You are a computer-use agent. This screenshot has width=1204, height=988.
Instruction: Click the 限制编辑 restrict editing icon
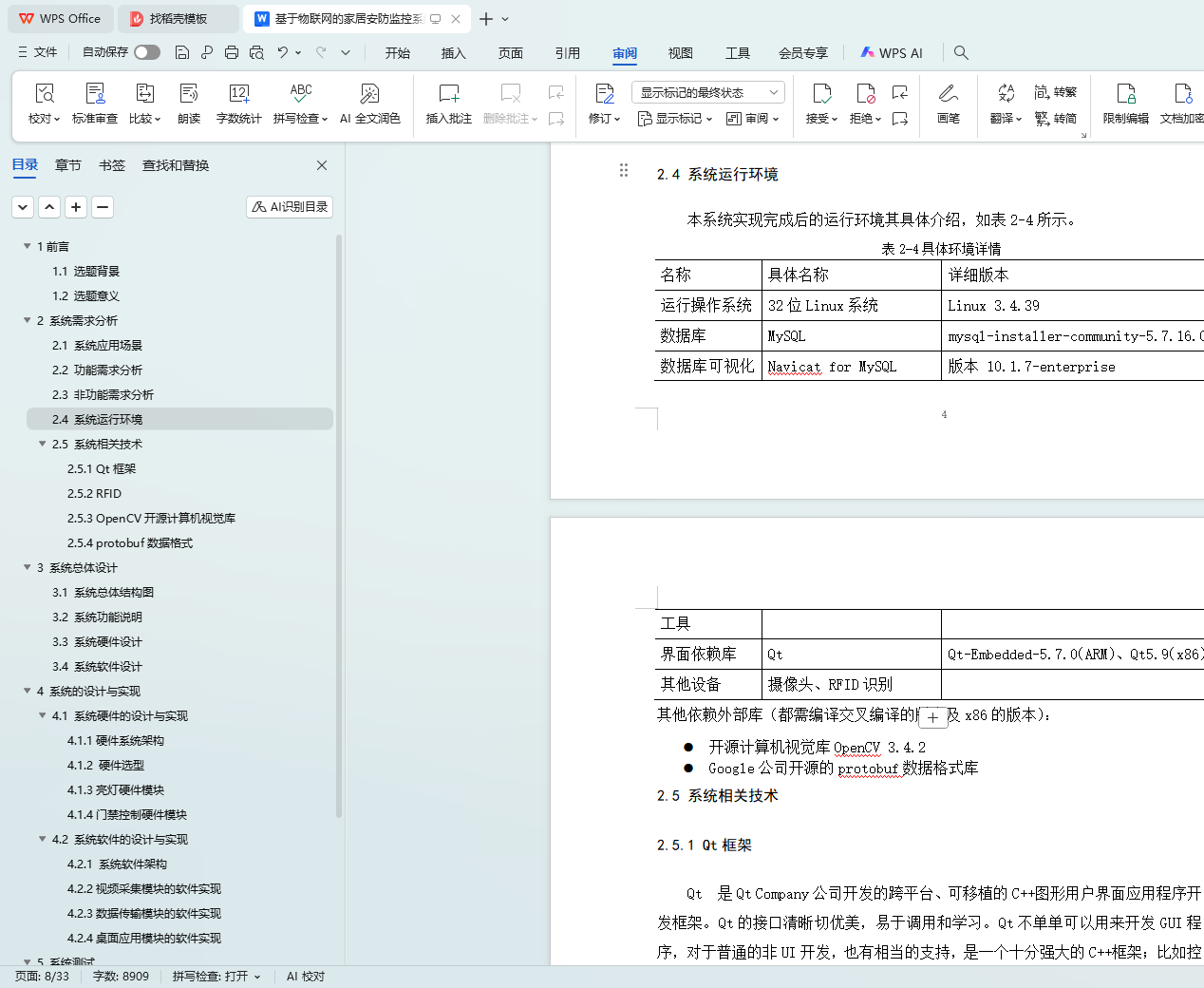coord(1125,94)
